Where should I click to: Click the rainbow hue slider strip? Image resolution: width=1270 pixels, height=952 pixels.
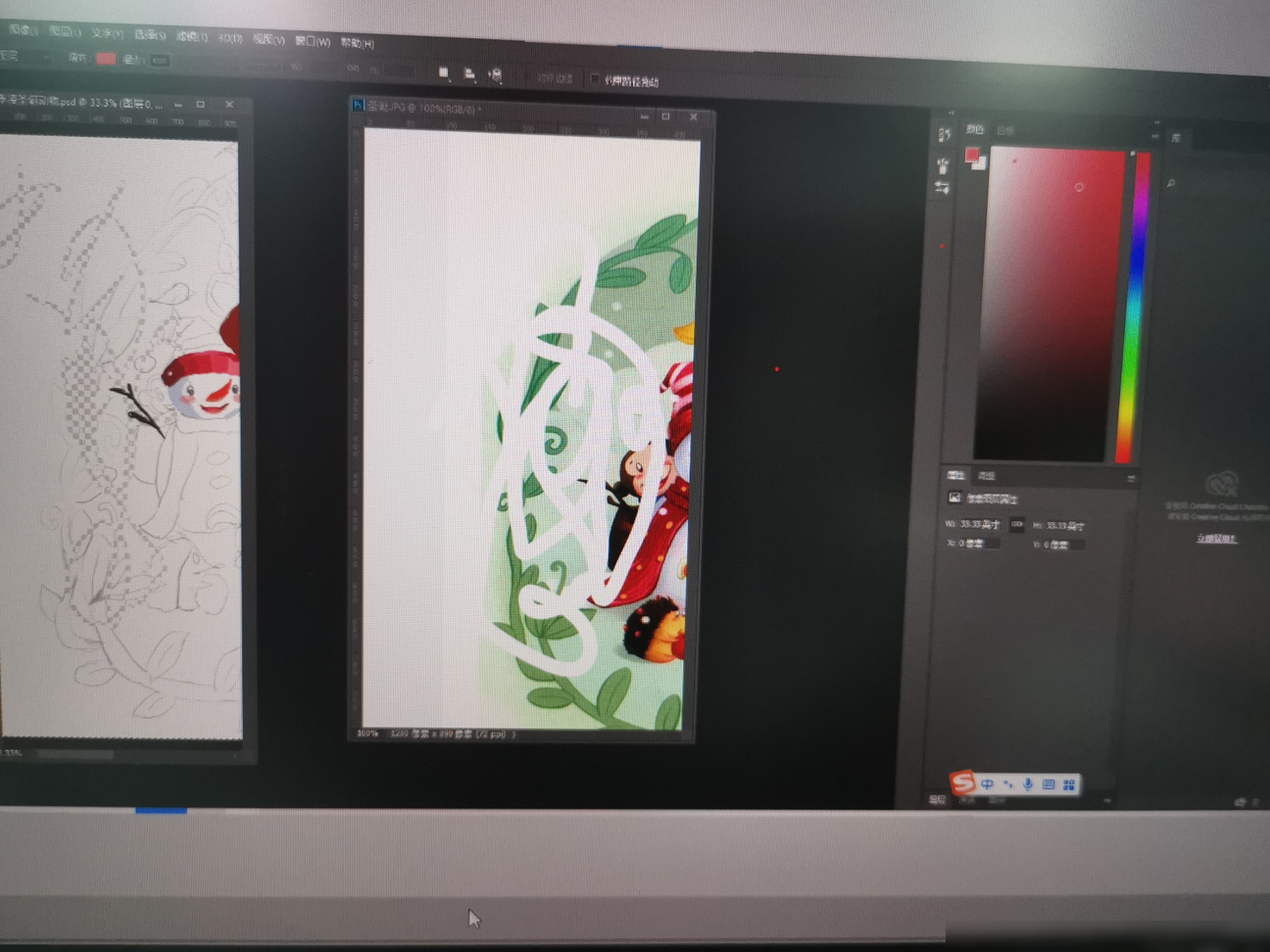1133,307
